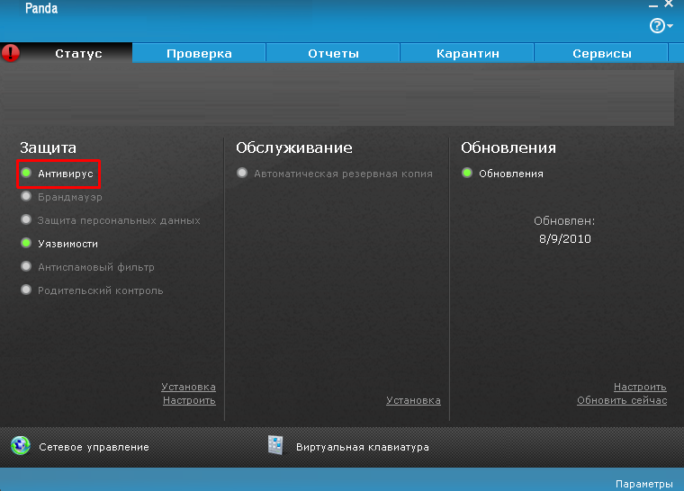Click the red alert warning icon
The image size is (684, 491).
click(x=10, y=53)
